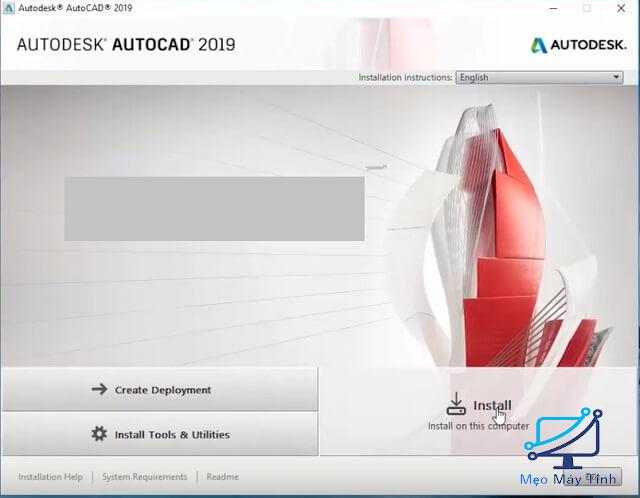Close the AutoCAD 2019 installer window

tap(621, 8)
